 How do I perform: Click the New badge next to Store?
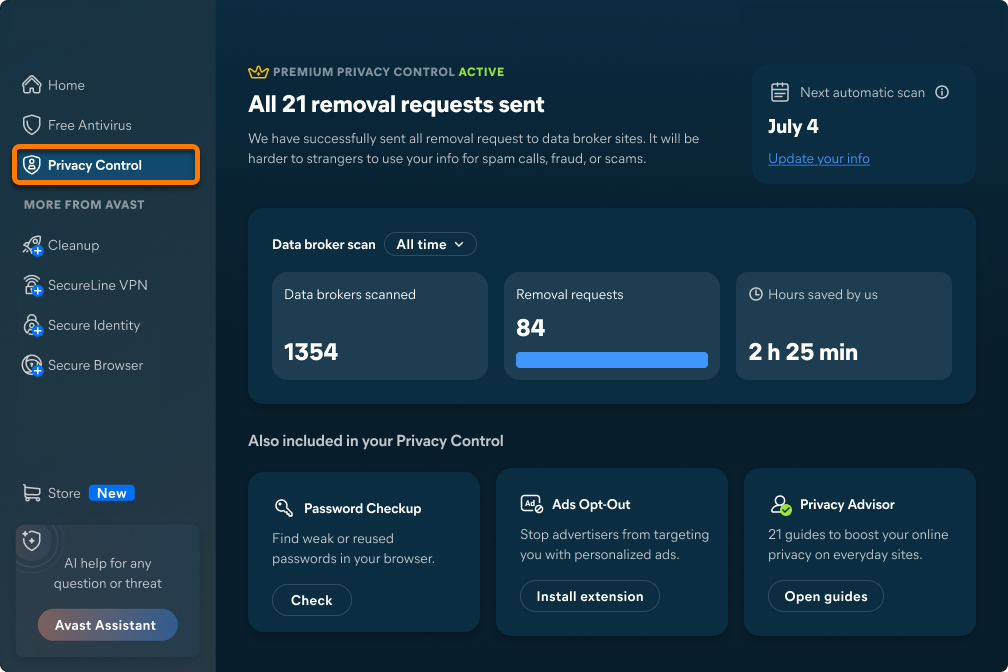pyautogui.click(x=112, y=493)
